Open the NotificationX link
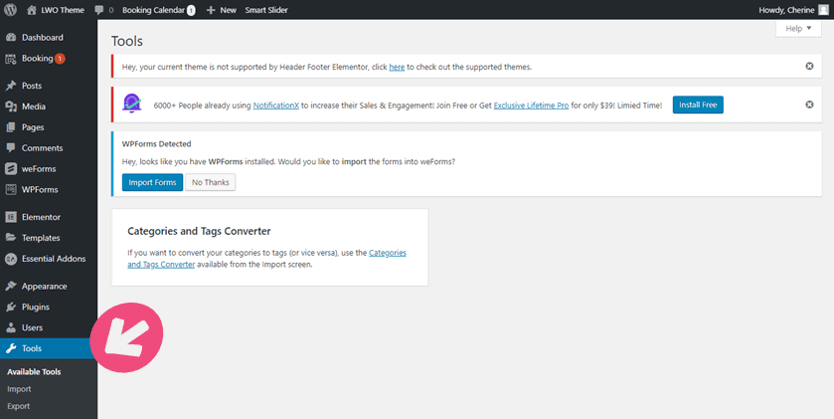834x419 pixels. tap(276, 105)
